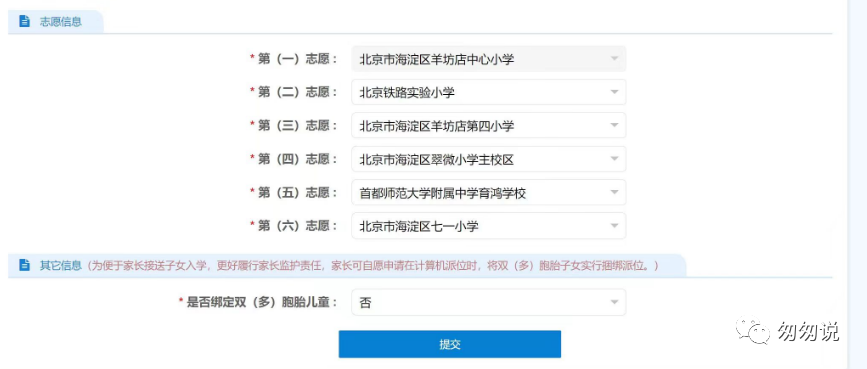Click the document icon beside 志愿信息
867x369 pixels.
pos(24,22)
